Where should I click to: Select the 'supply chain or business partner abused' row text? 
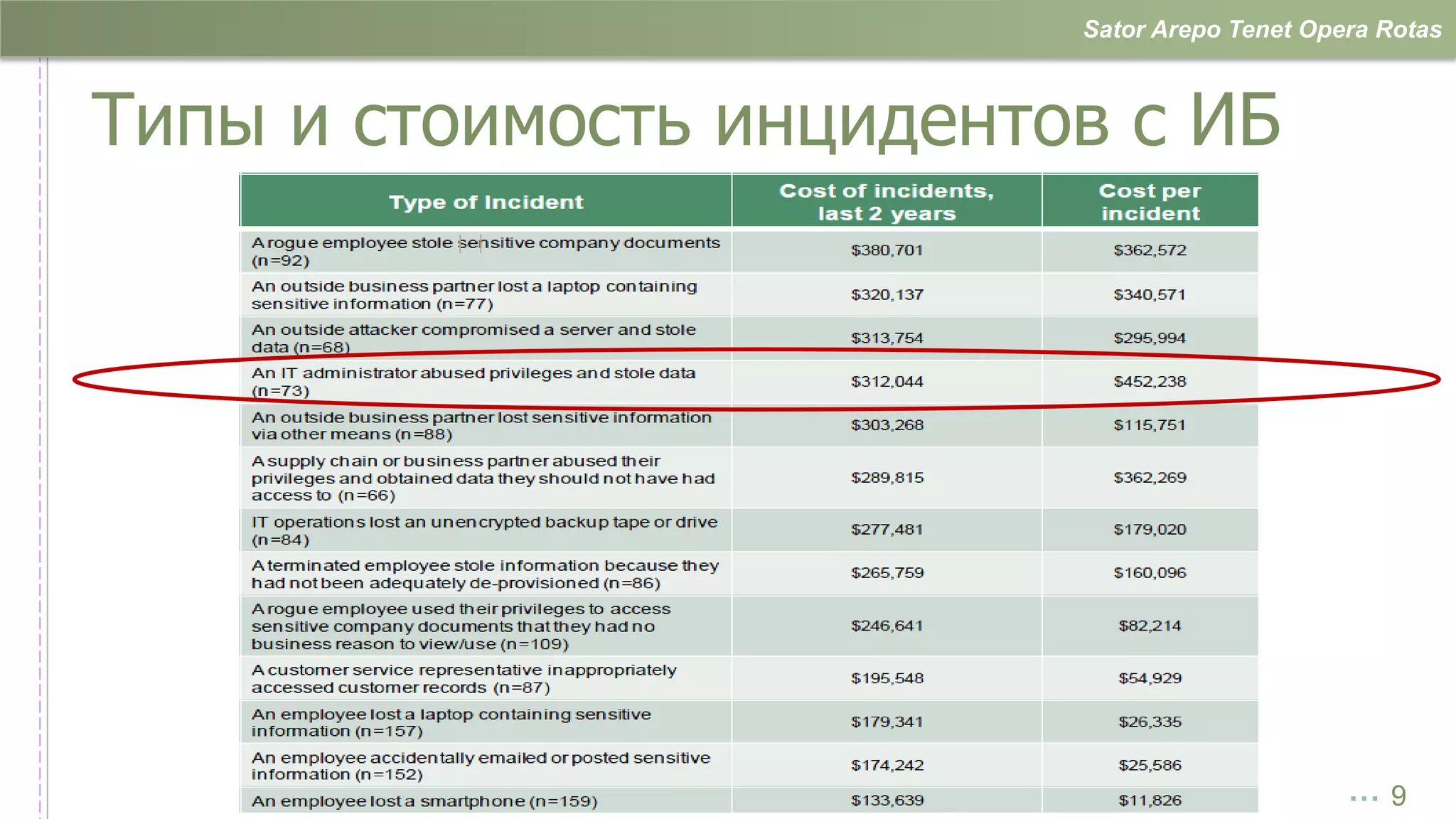click(483, 478)
